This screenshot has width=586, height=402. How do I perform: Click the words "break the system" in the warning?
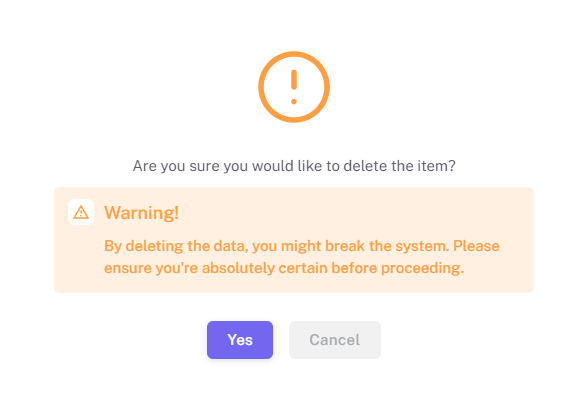coord(386,246)
